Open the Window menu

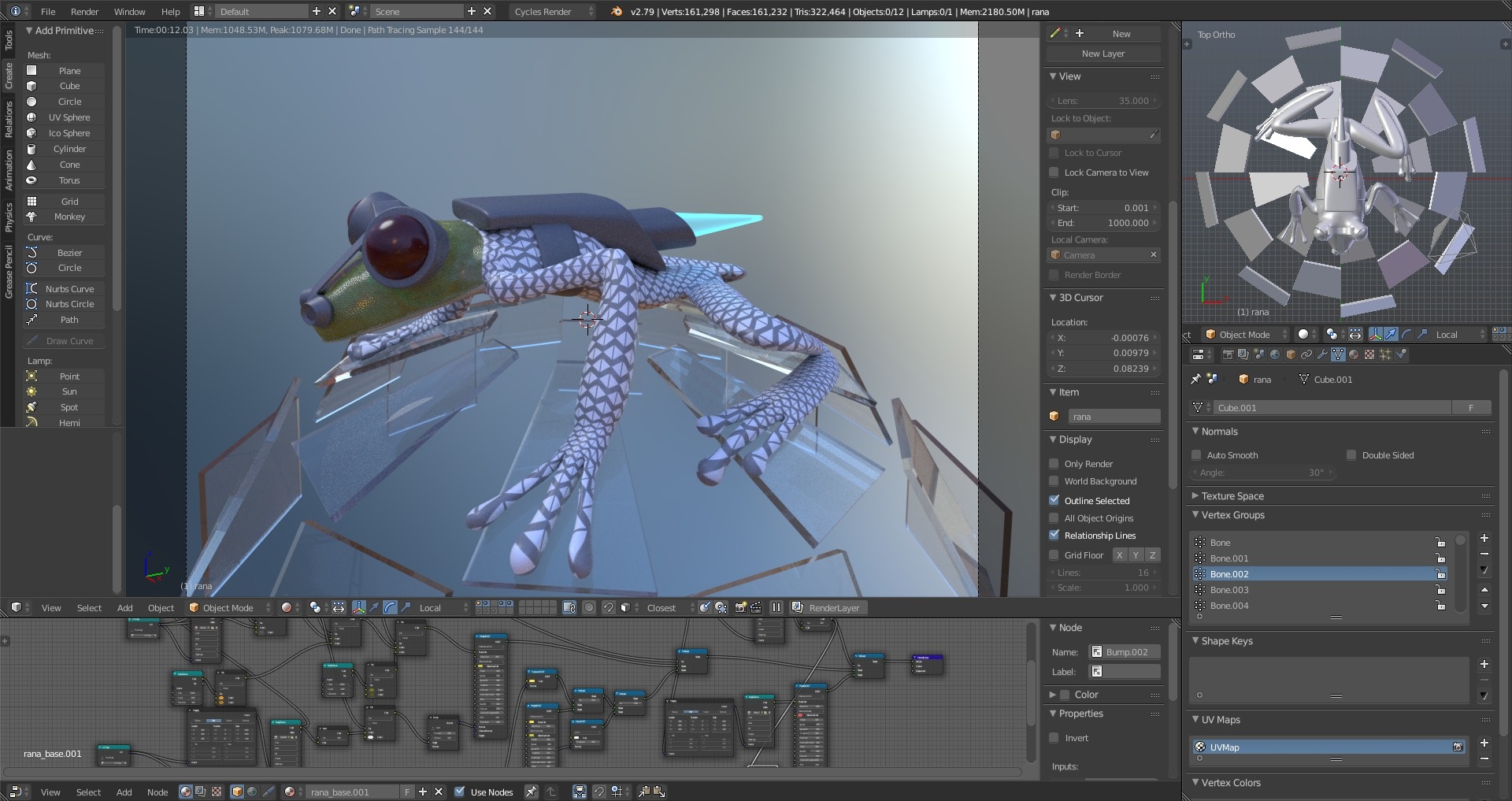tap(129, 11)
